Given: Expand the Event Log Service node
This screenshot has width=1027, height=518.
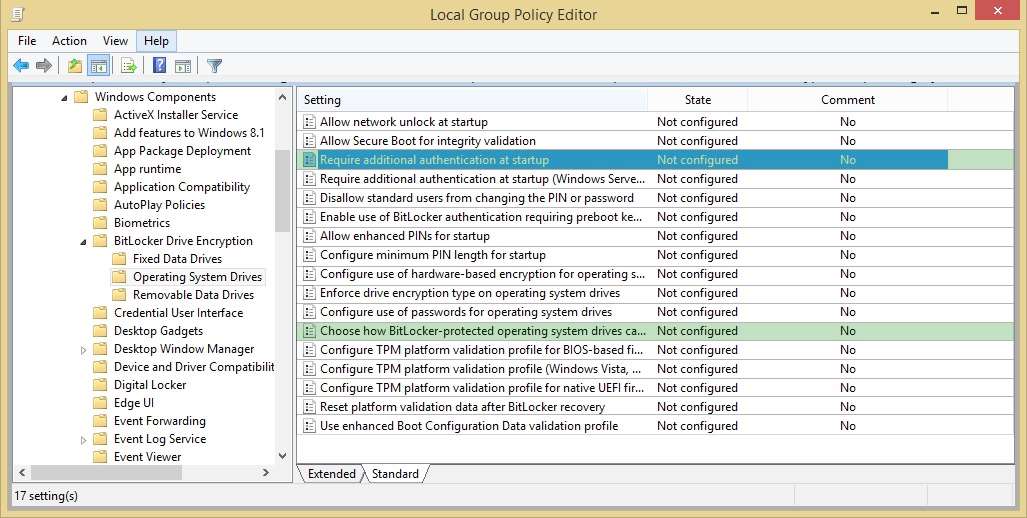Looking at the screenshot, I should (x=83, y=440).
